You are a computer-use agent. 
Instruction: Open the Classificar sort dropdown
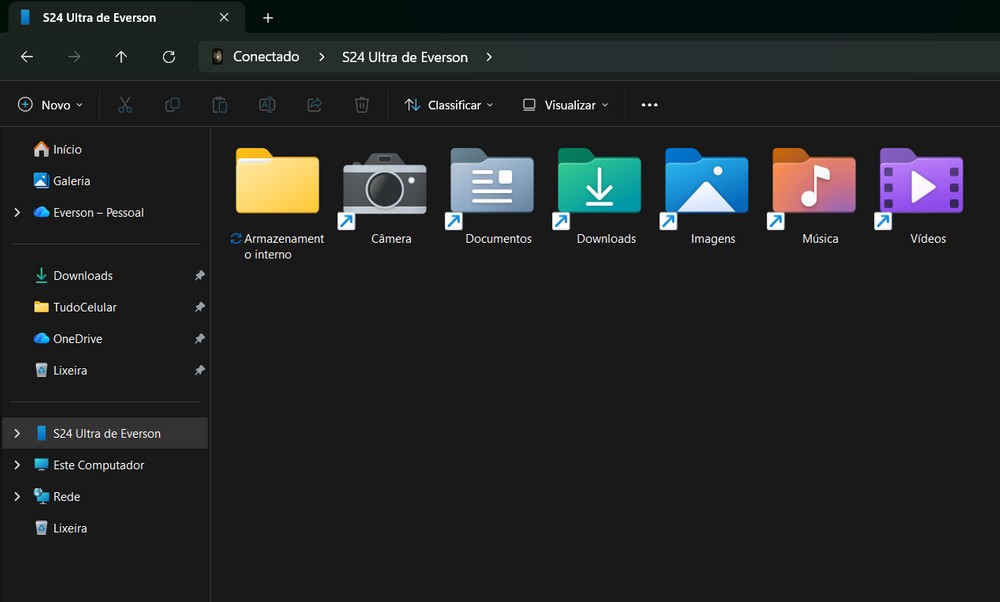pyautogui.click(x=449, y=105)
